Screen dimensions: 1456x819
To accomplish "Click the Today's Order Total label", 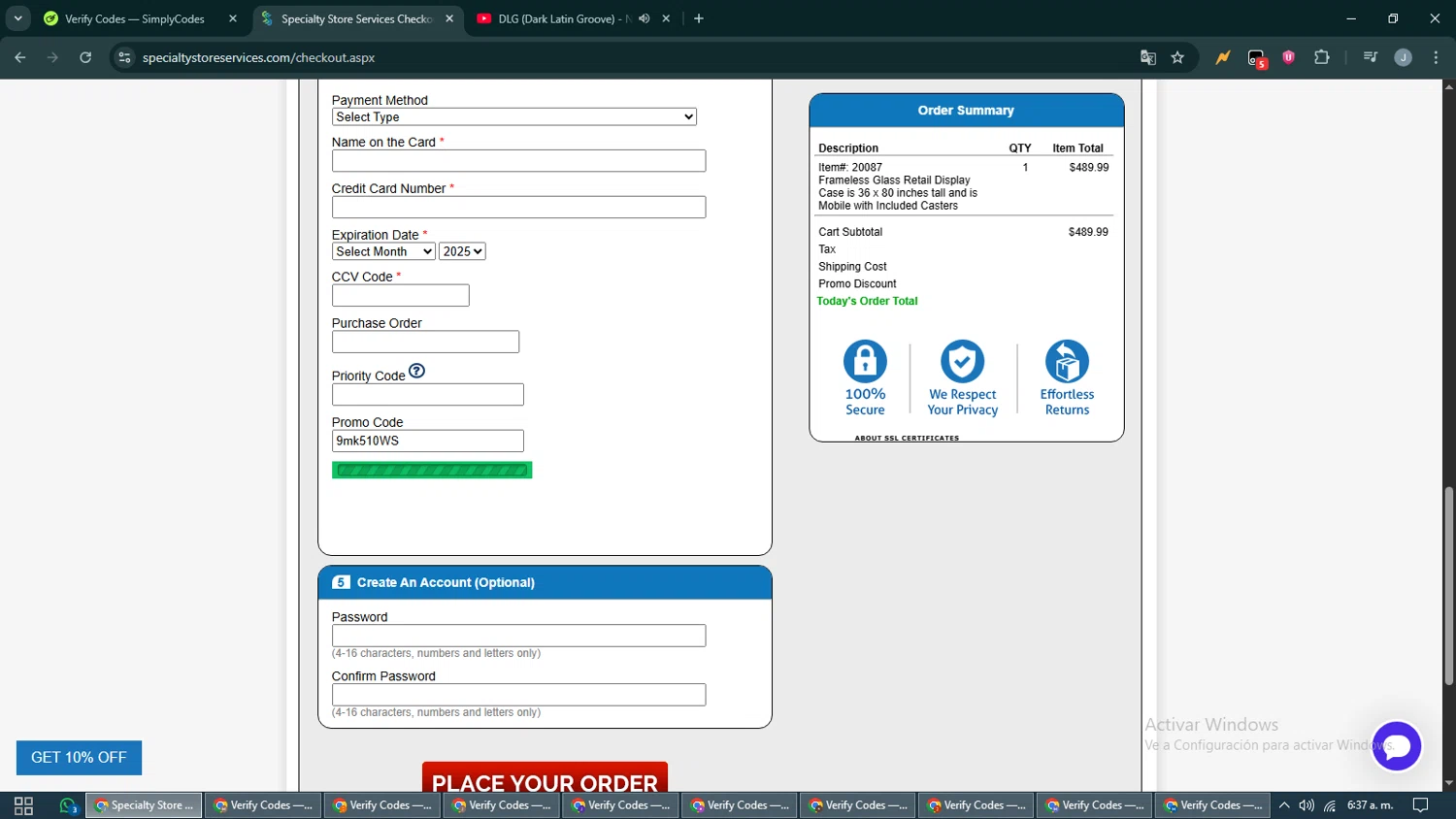I will pyautogui.click(x=867, y=302).
